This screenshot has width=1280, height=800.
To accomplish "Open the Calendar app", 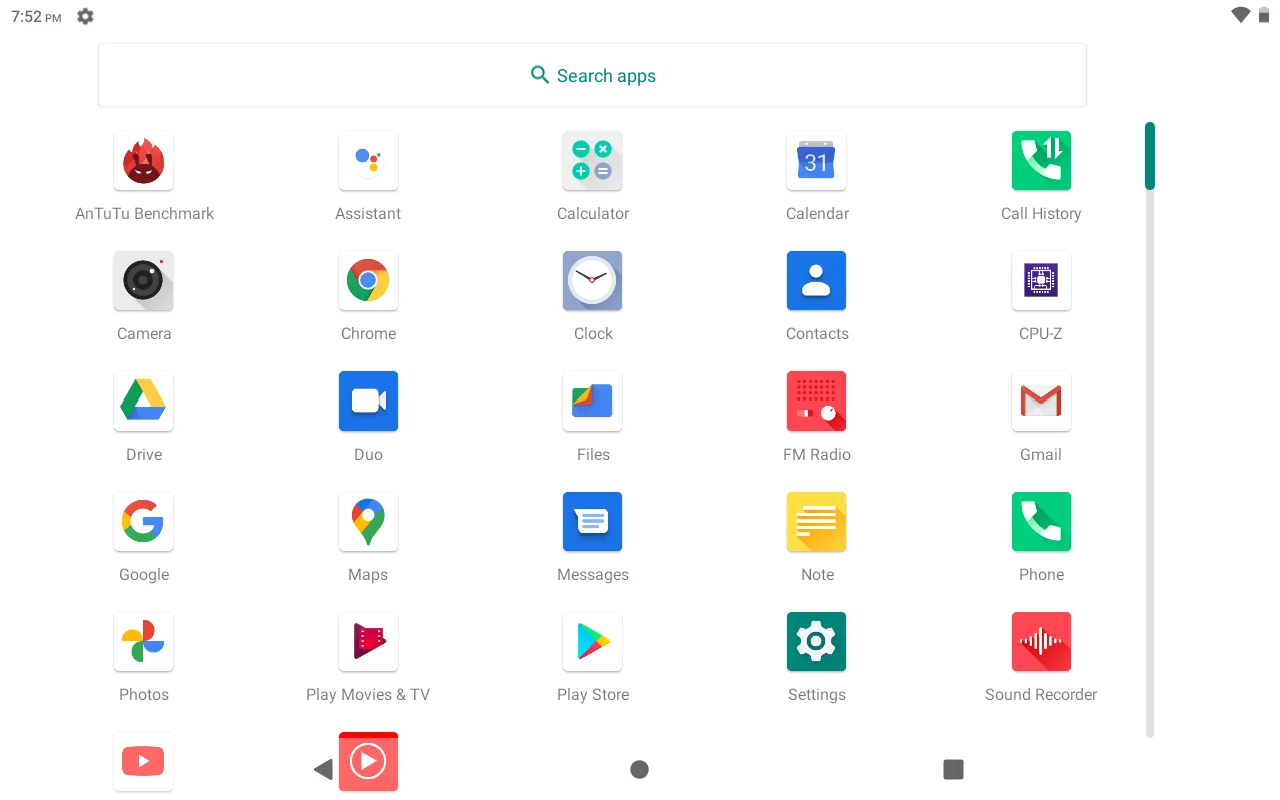I will (817, 161).
